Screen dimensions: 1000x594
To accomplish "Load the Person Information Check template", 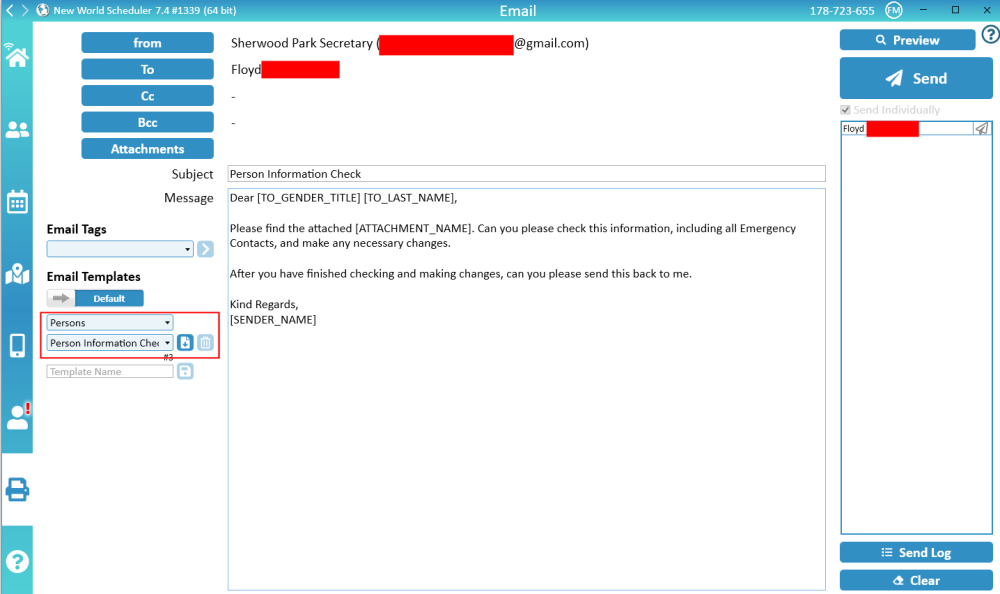I will (x=185, y=343).
